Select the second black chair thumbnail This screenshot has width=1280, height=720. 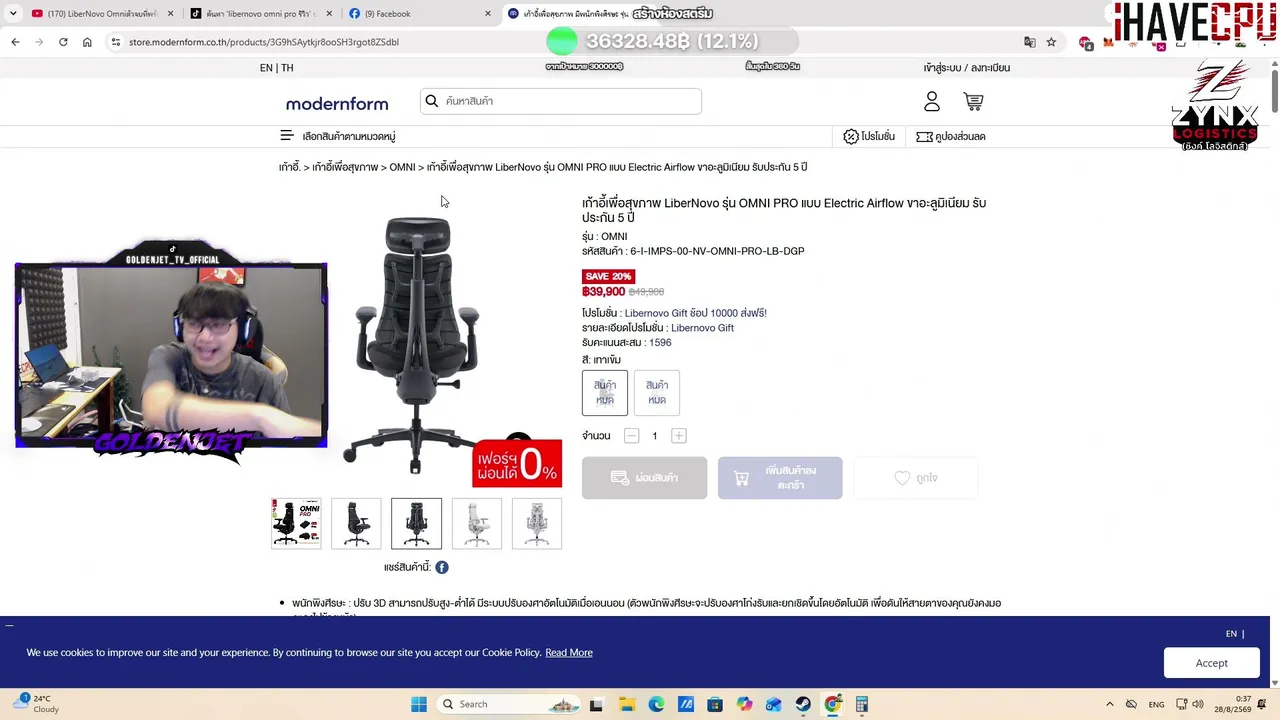pyautogui.click(x=356, y=524)
